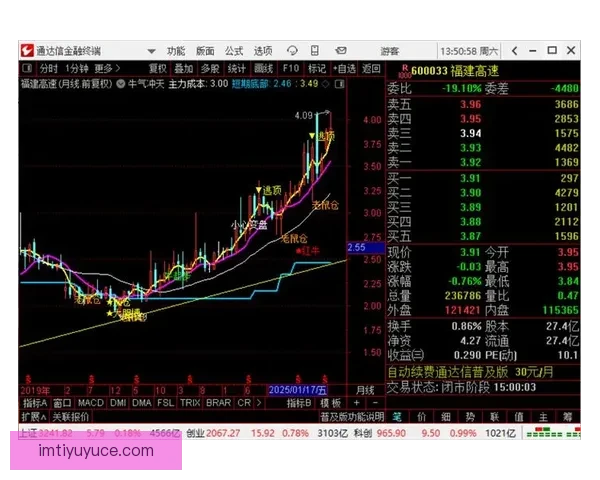Open the 版面 menu
600x480 pixels.
pyautogui.click(x=205, y=51)
